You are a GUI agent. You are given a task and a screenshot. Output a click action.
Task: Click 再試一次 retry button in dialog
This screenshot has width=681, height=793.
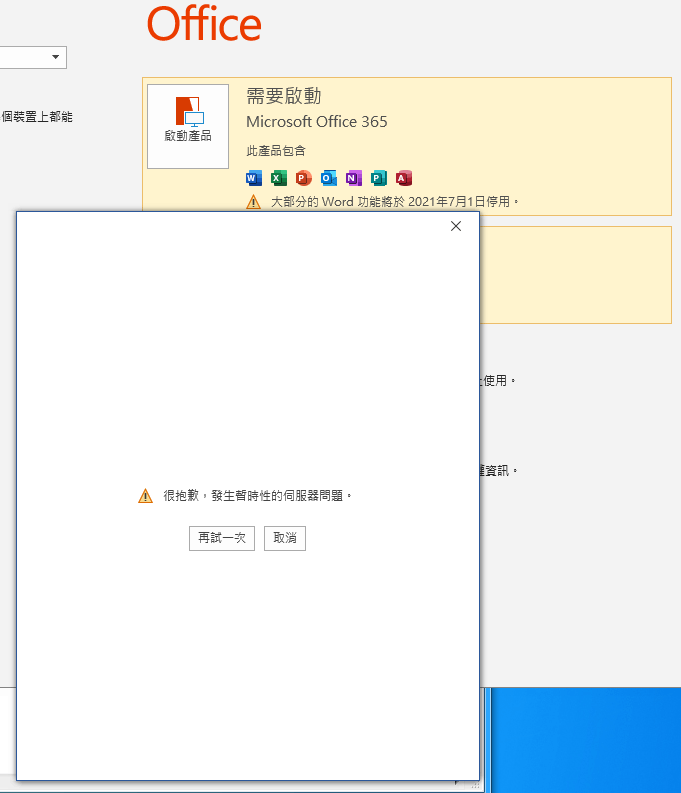[222, 538]
